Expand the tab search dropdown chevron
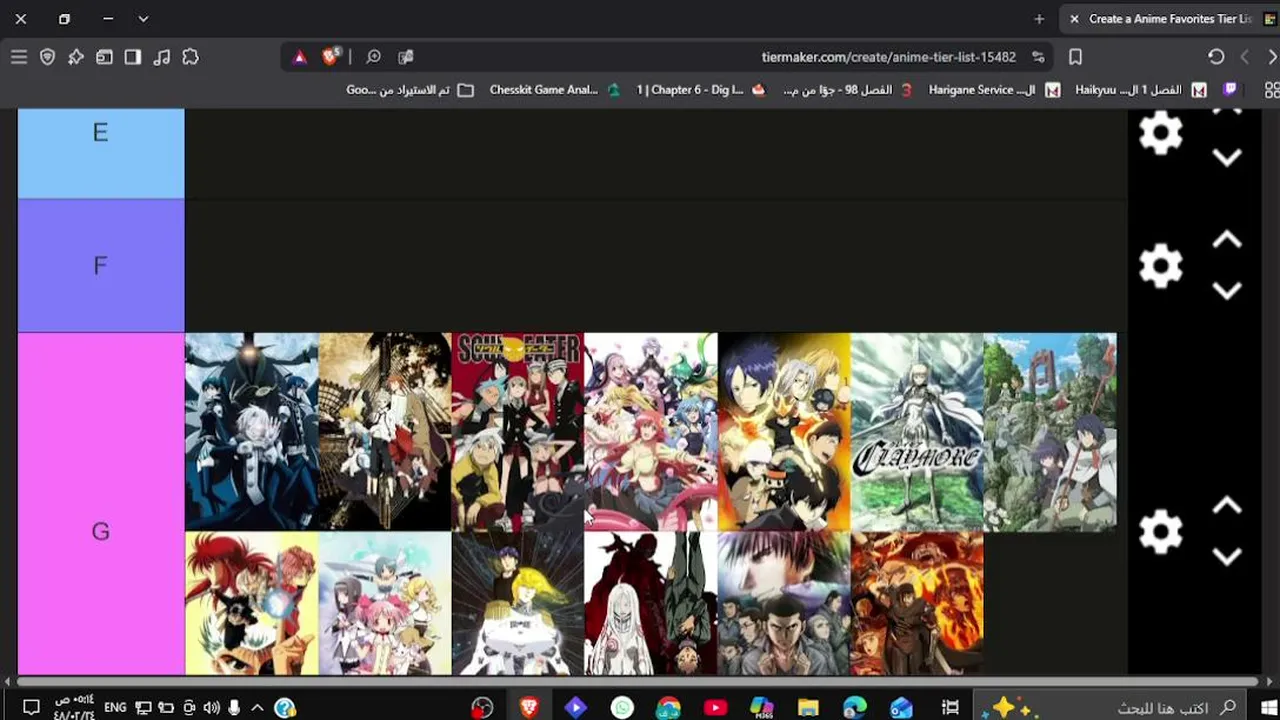 (143, 19)
